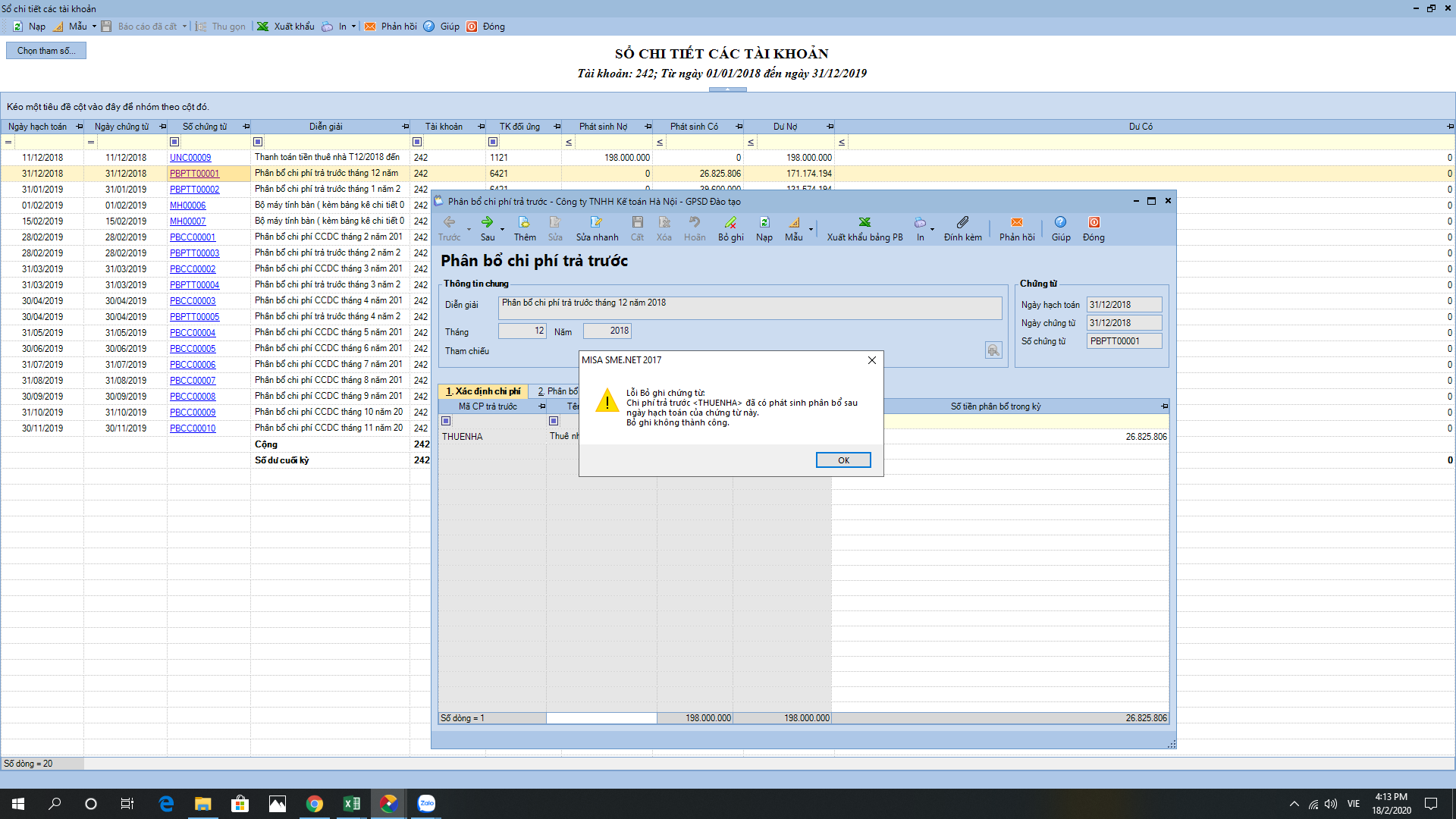Click the Chọn tham số button

[x=46, y=51]
